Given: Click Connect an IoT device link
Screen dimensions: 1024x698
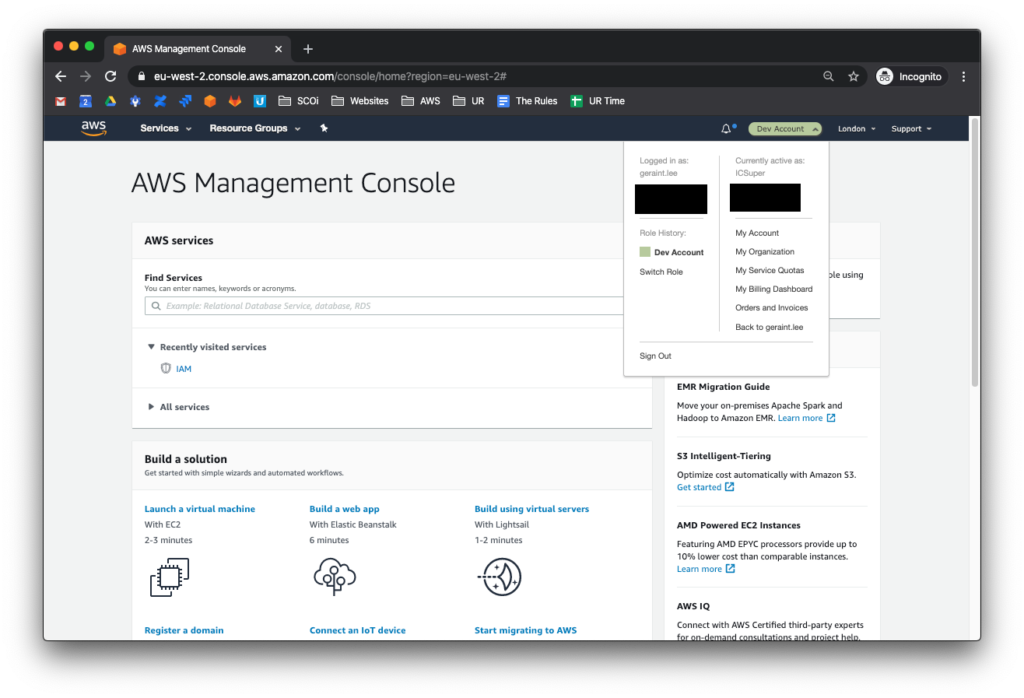Looking at the screenshot, I should coord(357,630).
